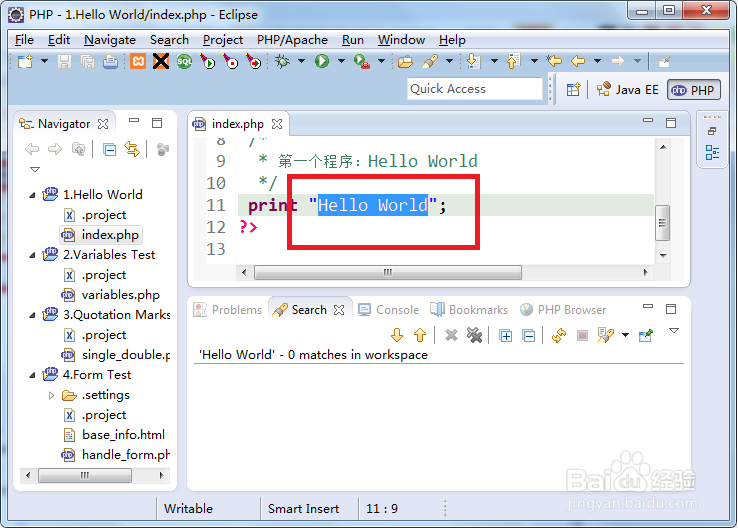
Task: Open the Run dropdown arrow
Action: click(341, 61)
